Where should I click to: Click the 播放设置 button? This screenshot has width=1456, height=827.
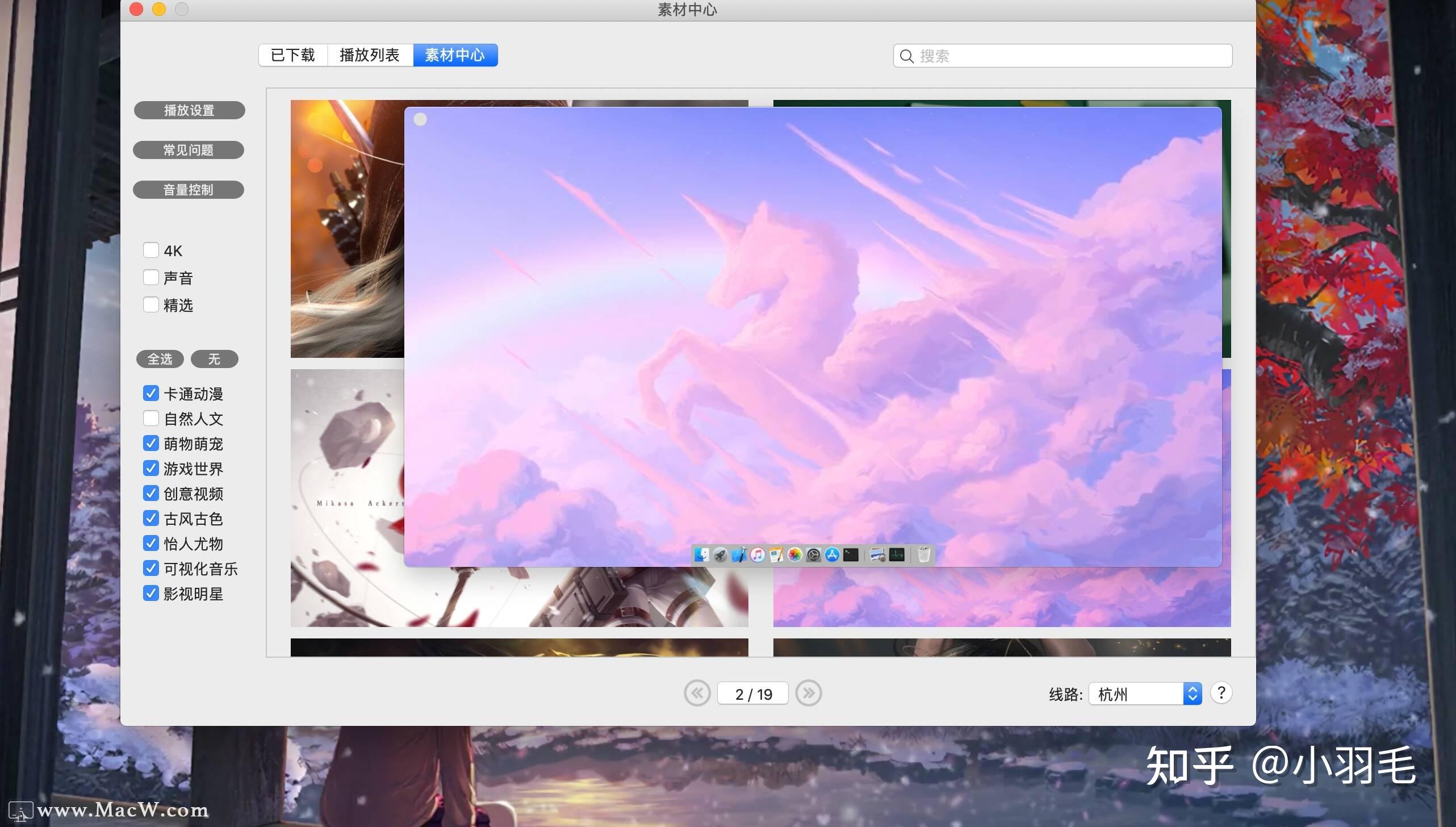[189, 110]
